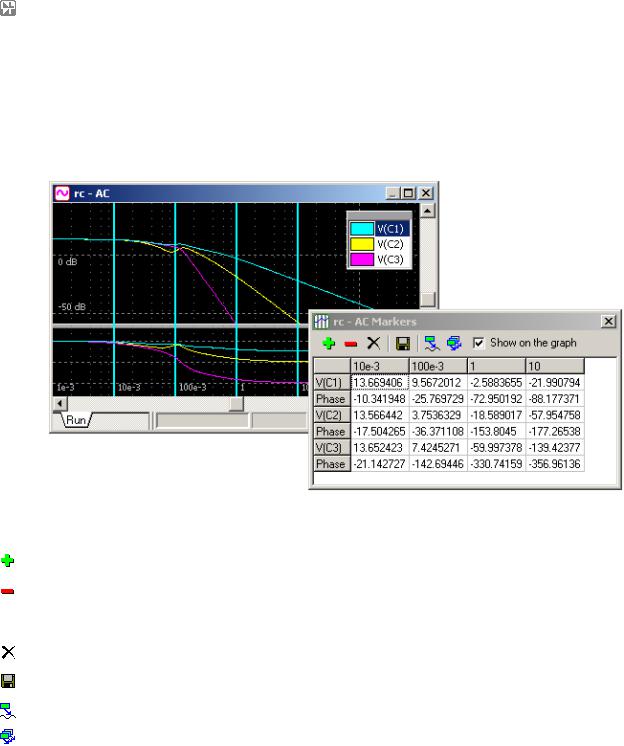Image resolution: width=624 pixels, height=746 pixels.
Task: Toggle the Show on the graph checkbox
Action: (478, 343)
